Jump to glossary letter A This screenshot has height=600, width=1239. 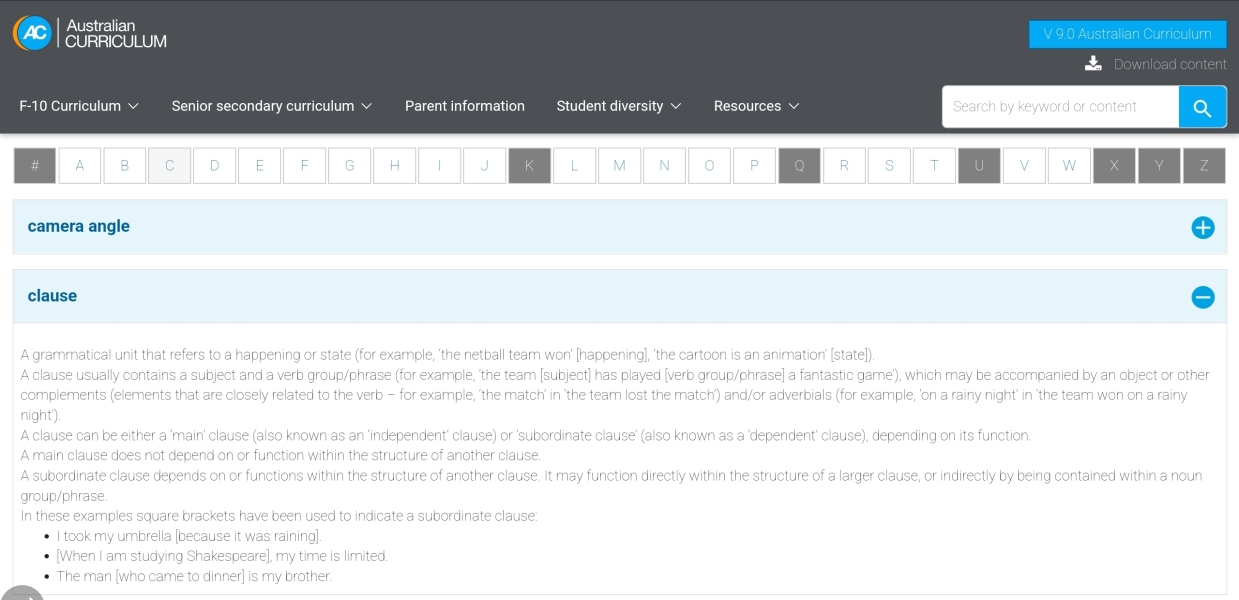pyautogui.click(x=80, y=166)
